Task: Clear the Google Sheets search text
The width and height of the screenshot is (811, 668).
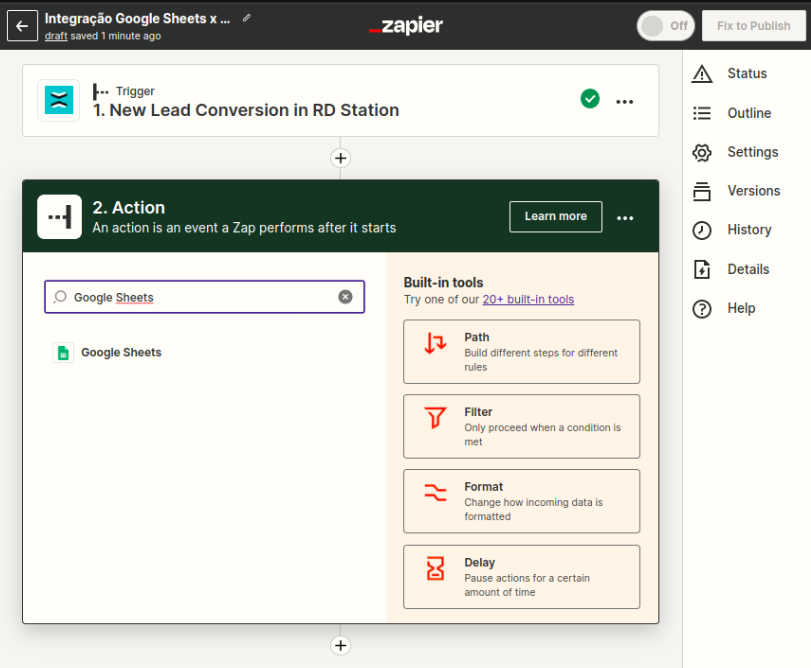Action: click(x=346, y=297)
